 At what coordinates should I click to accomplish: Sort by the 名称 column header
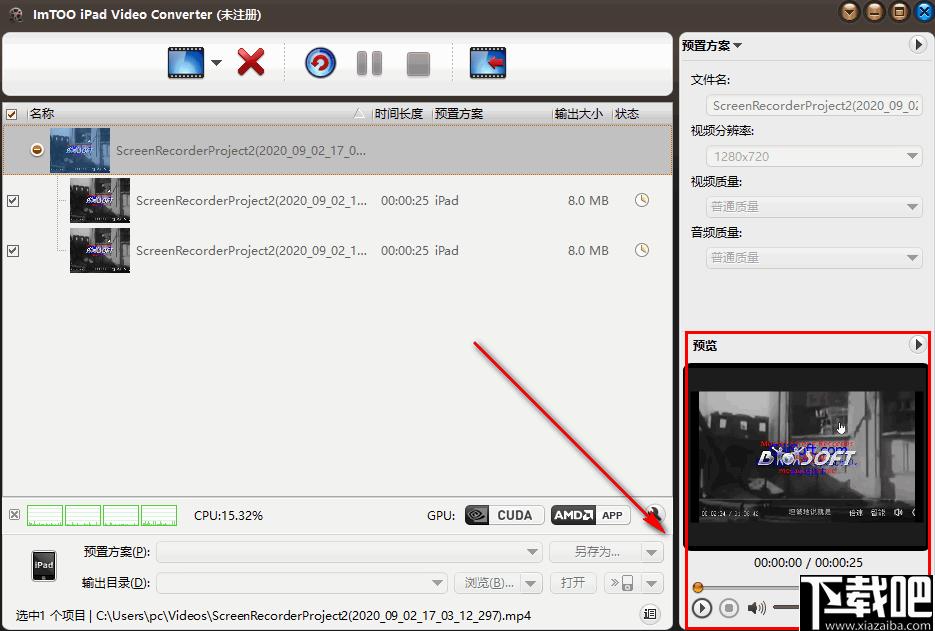42,113
